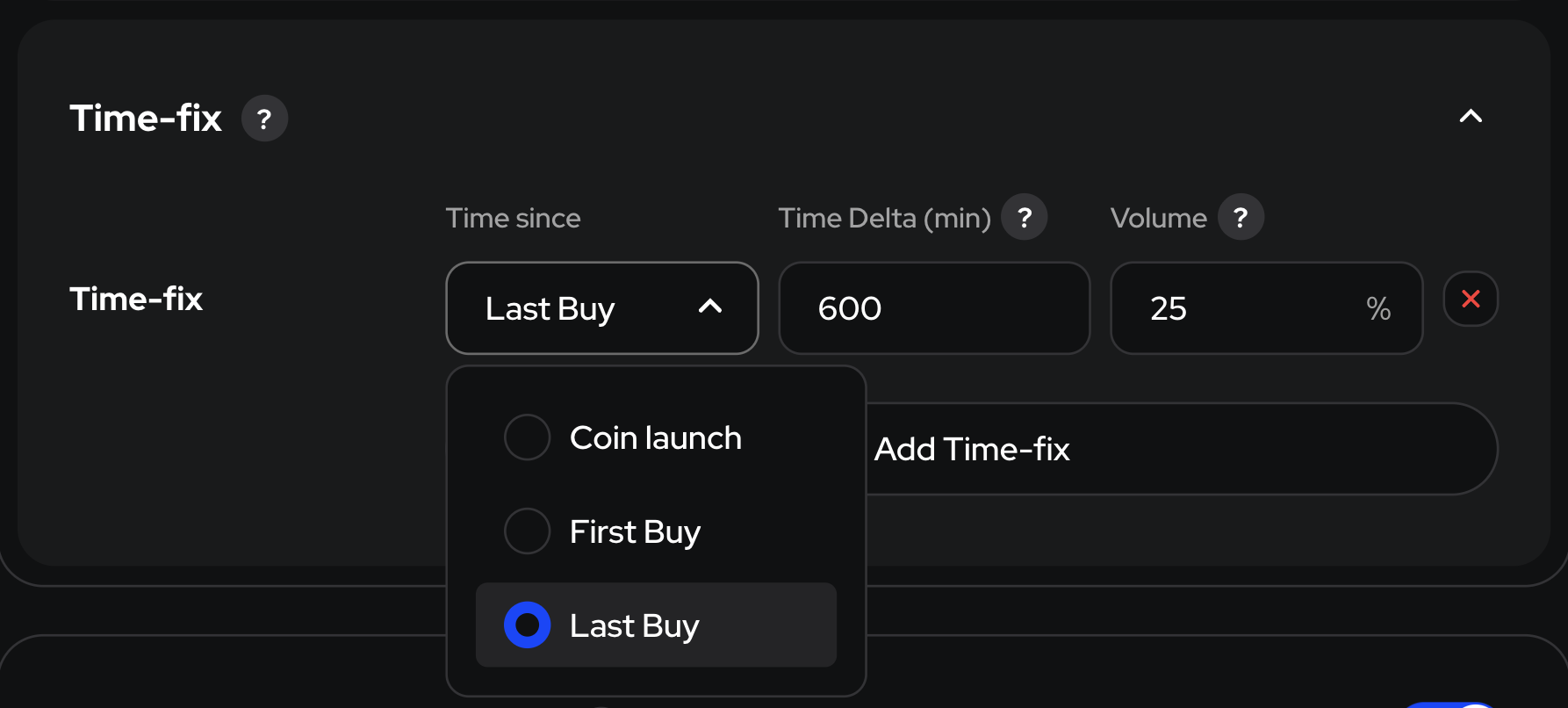Choose the First Buy radio option
Screen dimensions: 1568x708
(x=528, y=531)
